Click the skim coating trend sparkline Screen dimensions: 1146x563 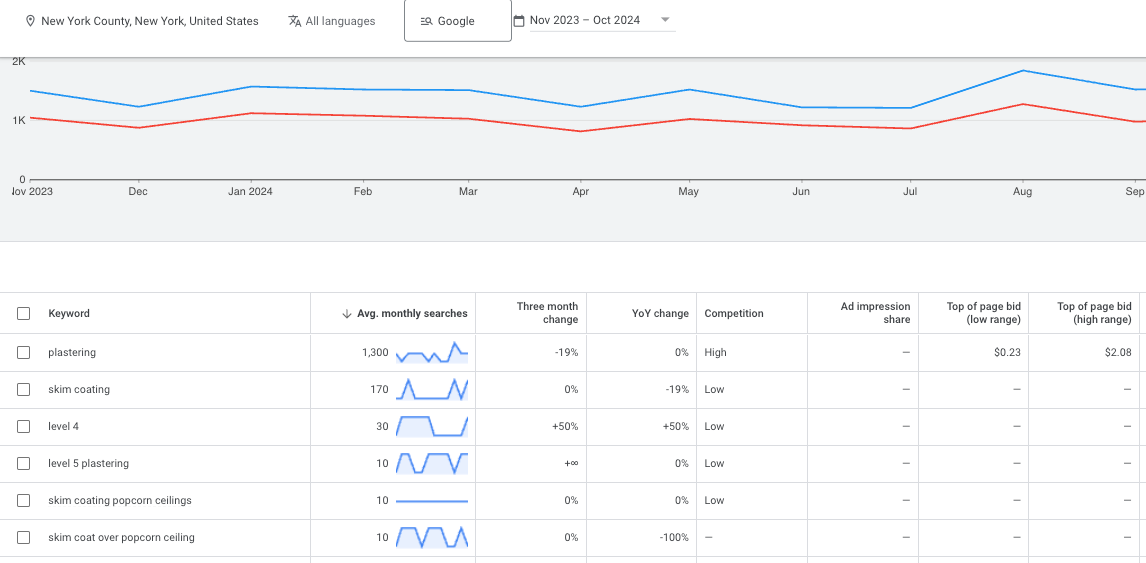431,390
